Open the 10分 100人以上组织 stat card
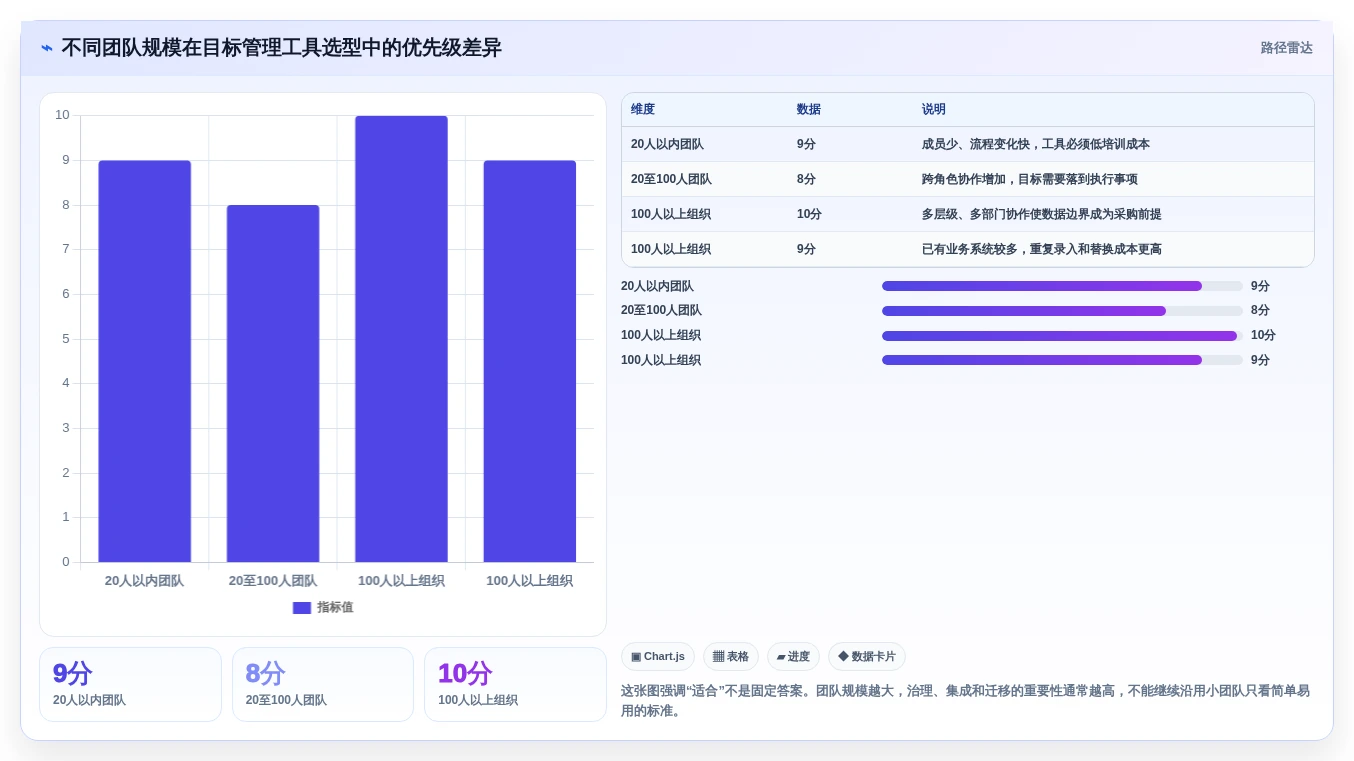The image size is (1354, 761). point(515,684)
